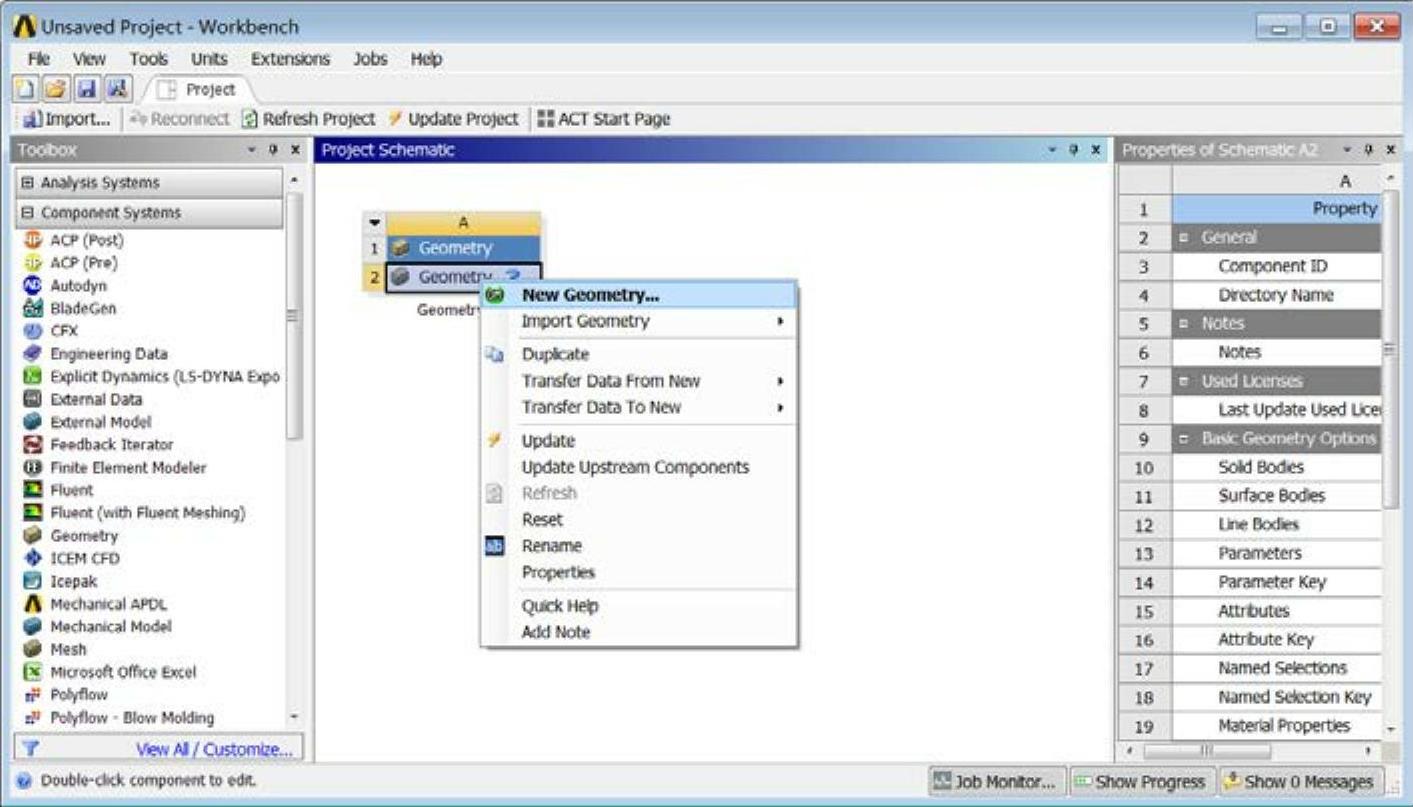Click the Properties pane vertical scrollbar
Viewport: 1413px width, 807px height.
coord(1390,350)
